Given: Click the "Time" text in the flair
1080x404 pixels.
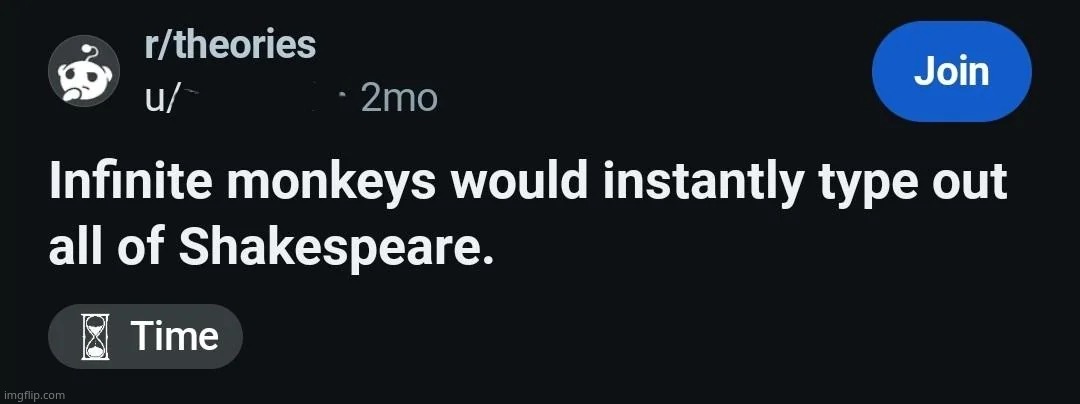Looking at the screenshot, I should click(174, 337).
